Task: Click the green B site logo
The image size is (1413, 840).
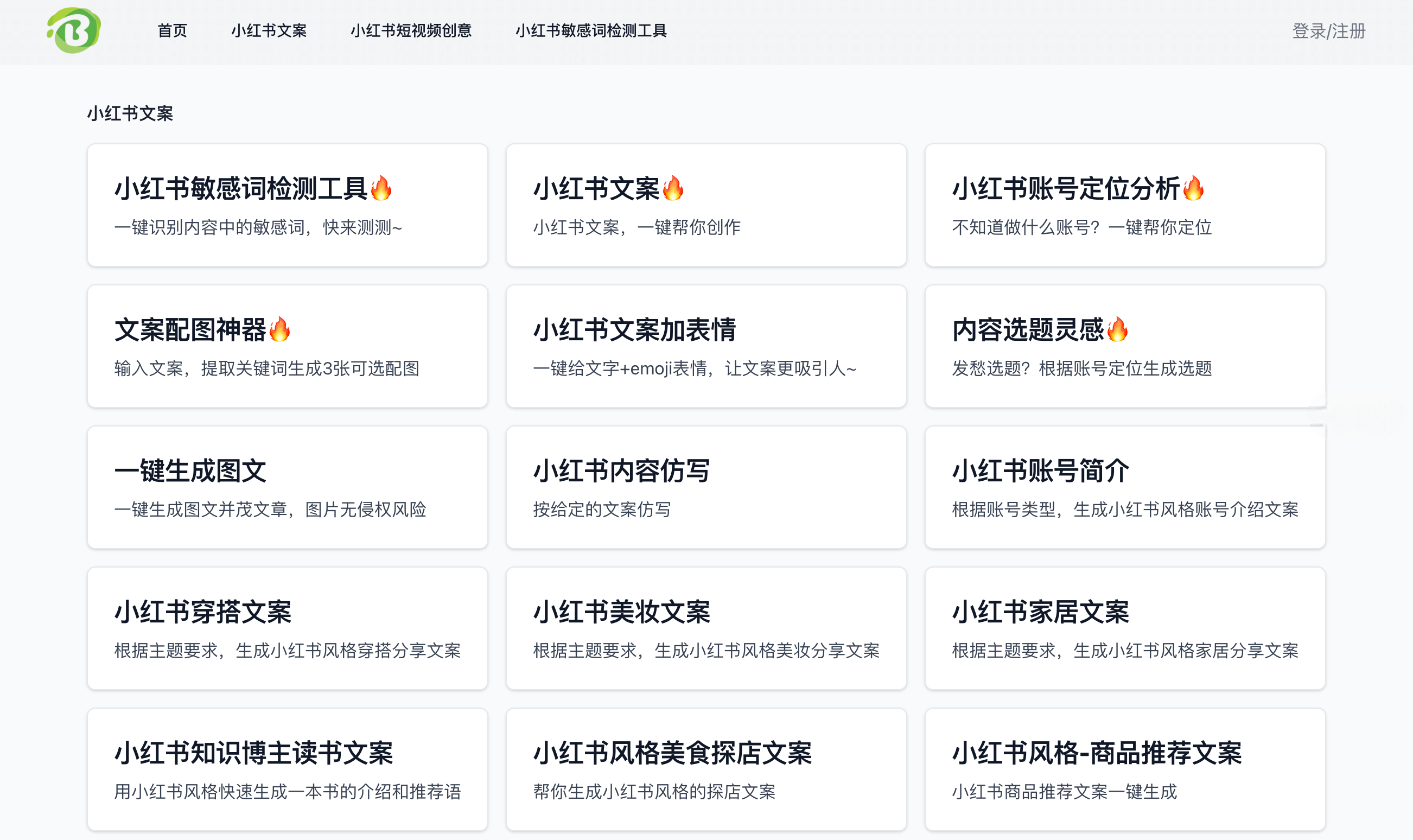Action: [74, 30]
